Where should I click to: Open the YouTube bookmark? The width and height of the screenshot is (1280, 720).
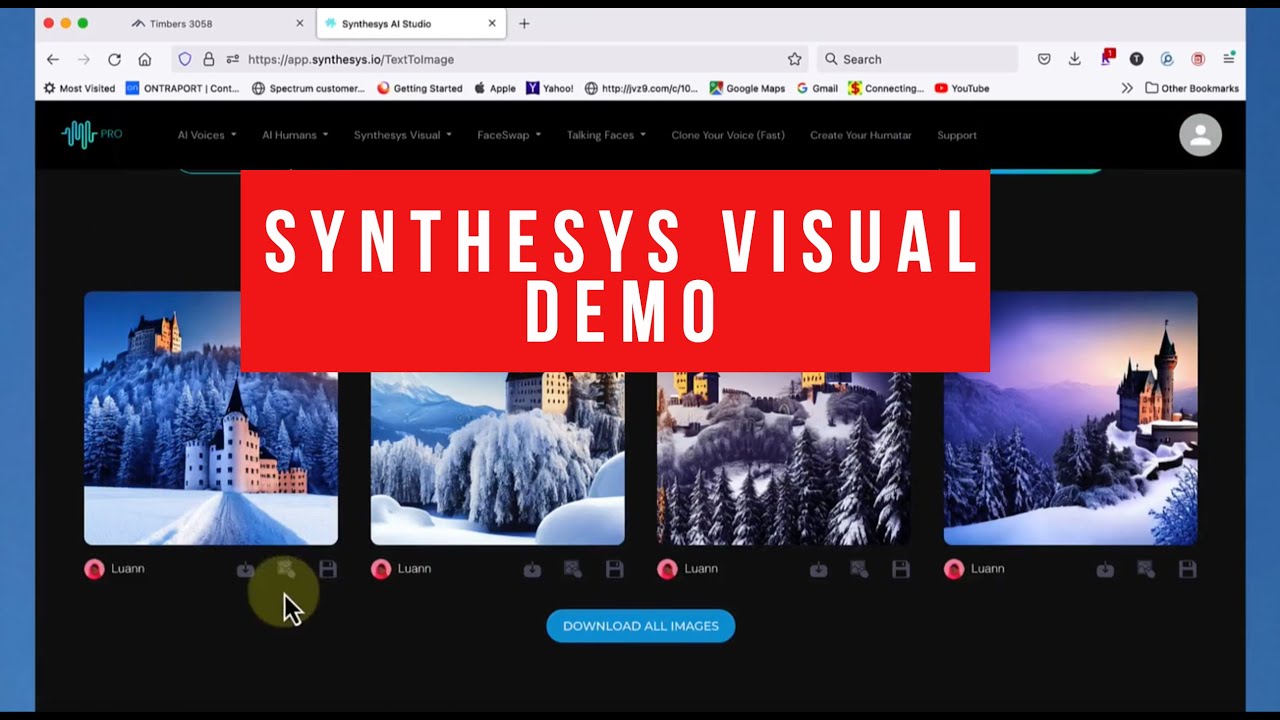point(962,88)
